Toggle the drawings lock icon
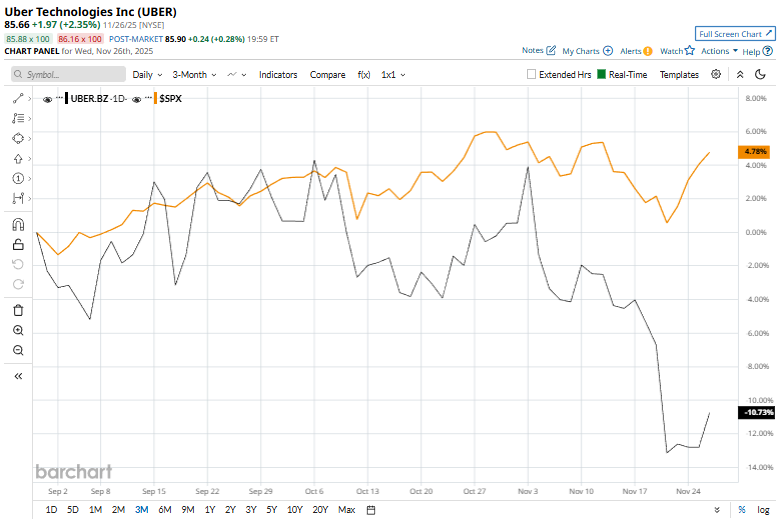The image size is (777, 526). point(18,244)
